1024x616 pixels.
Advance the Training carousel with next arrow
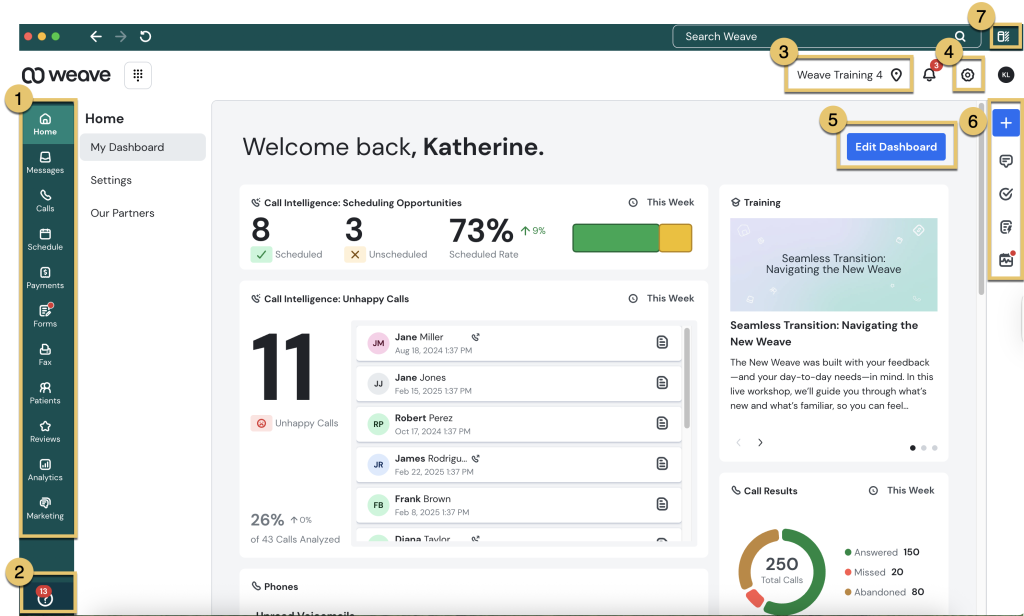(x=760, y=442)
